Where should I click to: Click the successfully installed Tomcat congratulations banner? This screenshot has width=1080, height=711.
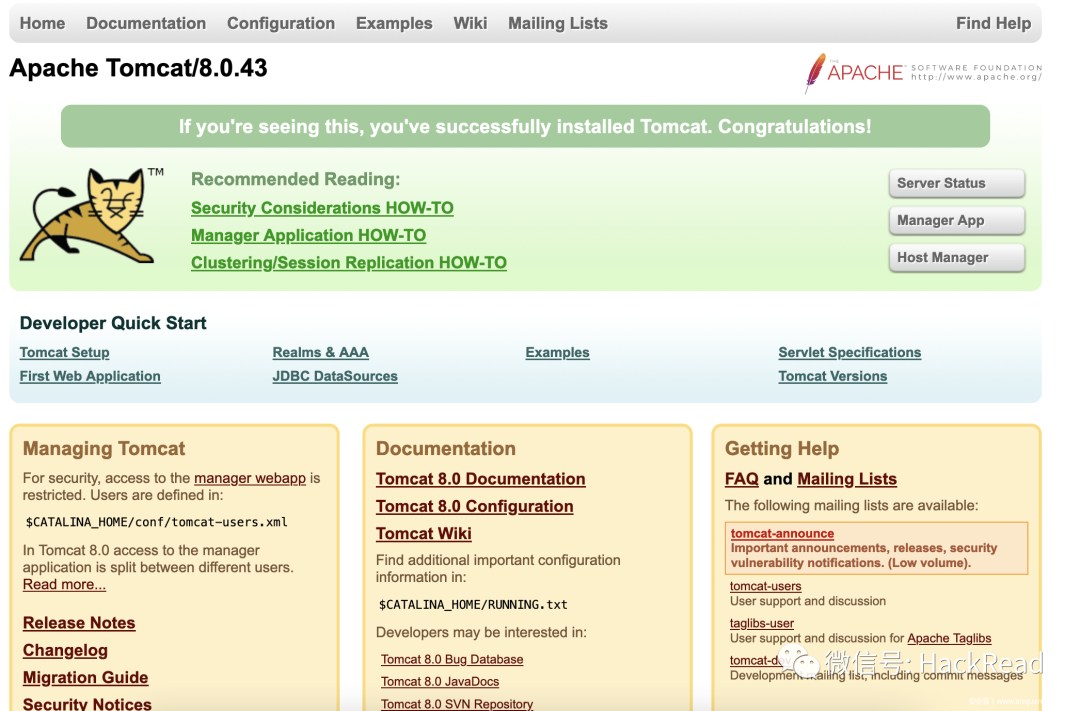coord(526,126)
